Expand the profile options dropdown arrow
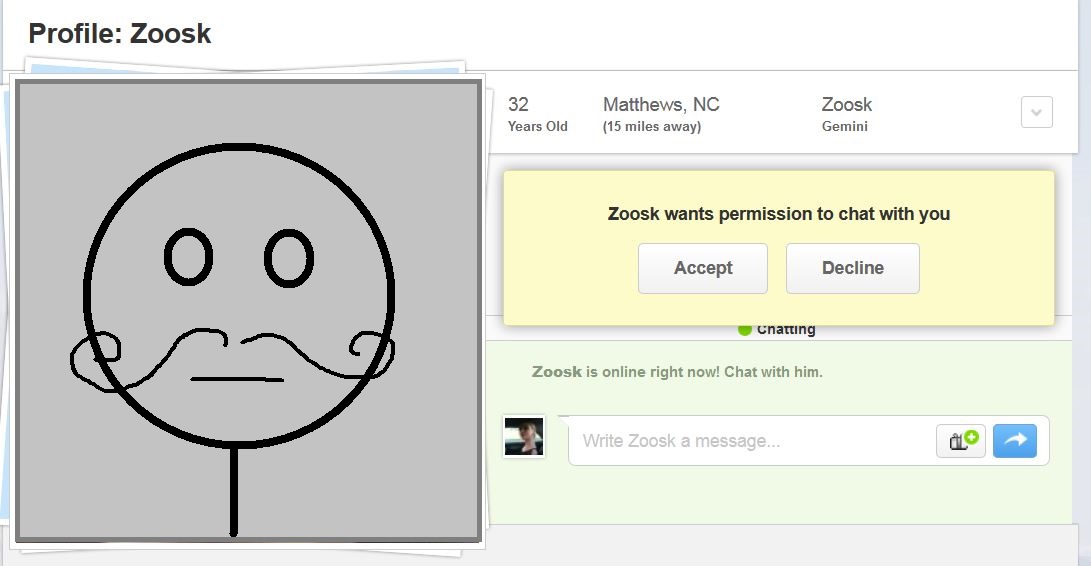Viewport: 1091px width, 566px height. pos(1036,112)
